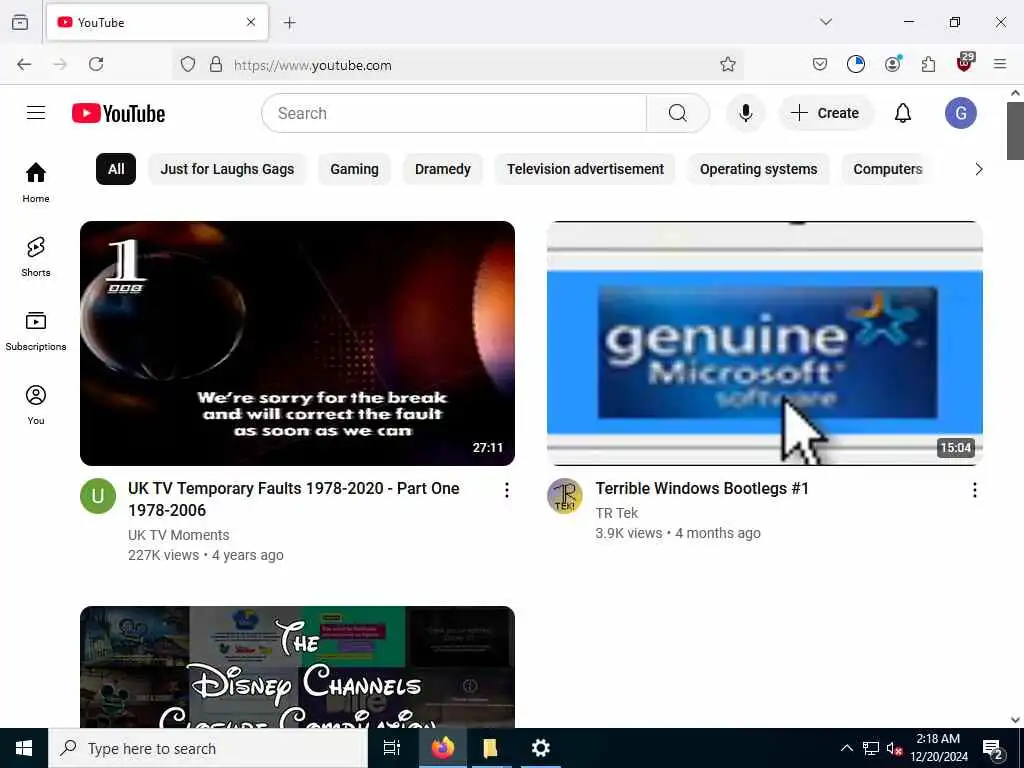Open Firefox application menu
This screenshot has height=768, width=1024.
pos(1000,64)
